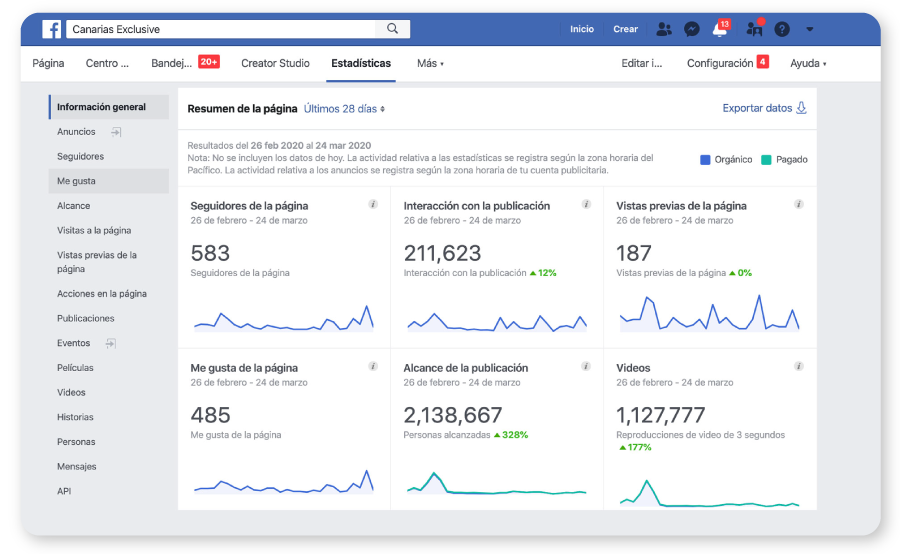This screenshot has height=554, width=900.
Task: Click the Alcance de la publicación chart
Action: 496,486
